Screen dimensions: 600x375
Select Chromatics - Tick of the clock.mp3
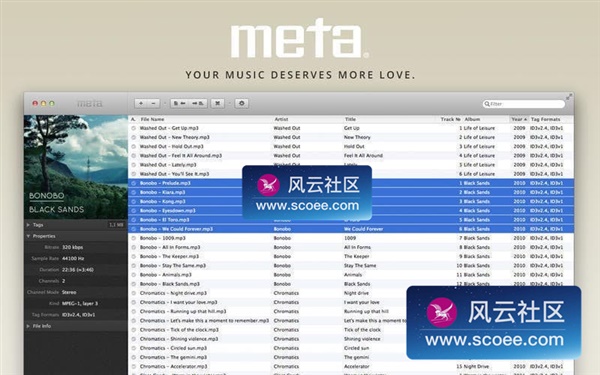tap(179, 330)
